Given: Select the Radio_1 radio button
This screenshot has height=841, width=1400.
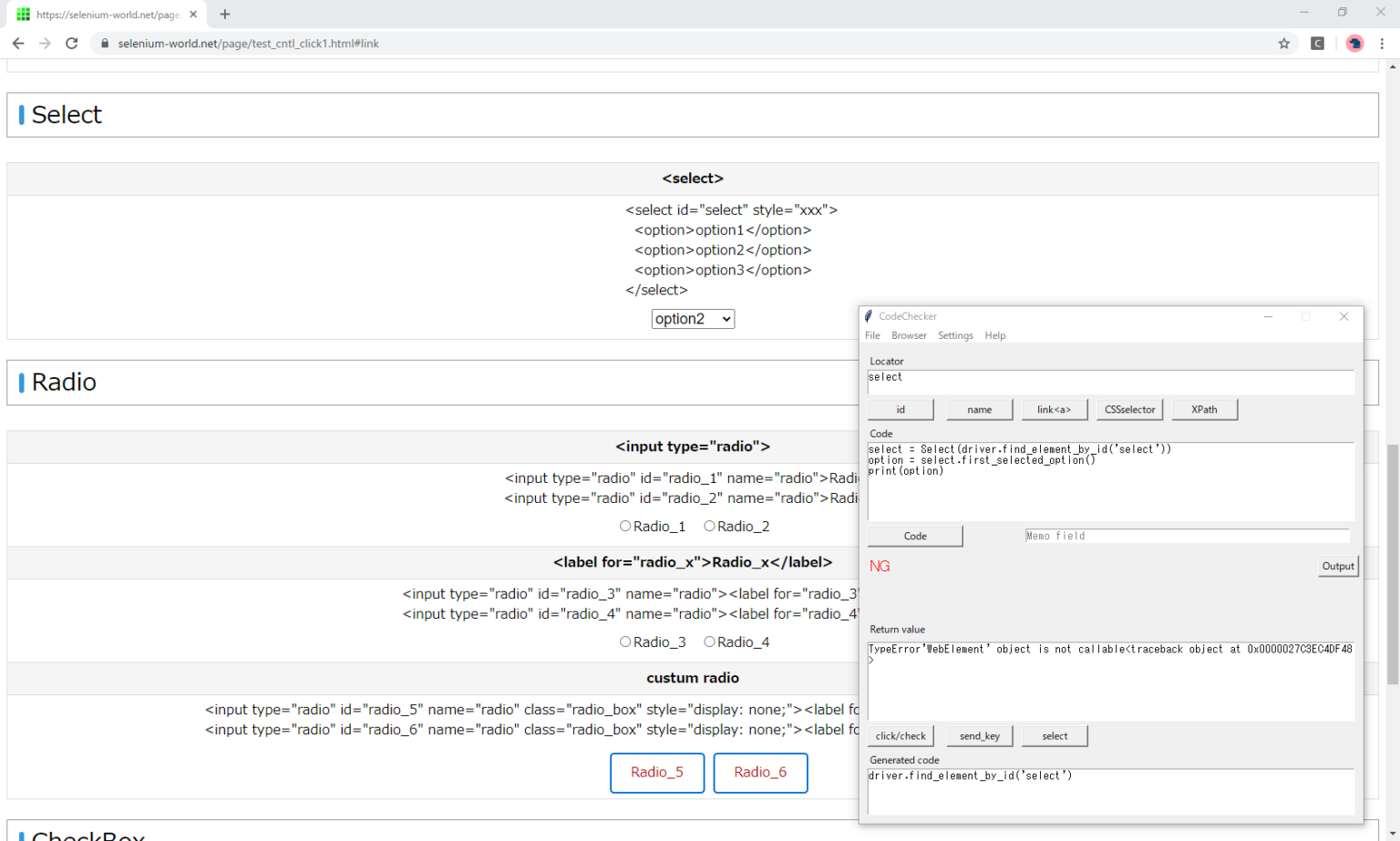Looking at the screenshot, I should tap(625, 526).
